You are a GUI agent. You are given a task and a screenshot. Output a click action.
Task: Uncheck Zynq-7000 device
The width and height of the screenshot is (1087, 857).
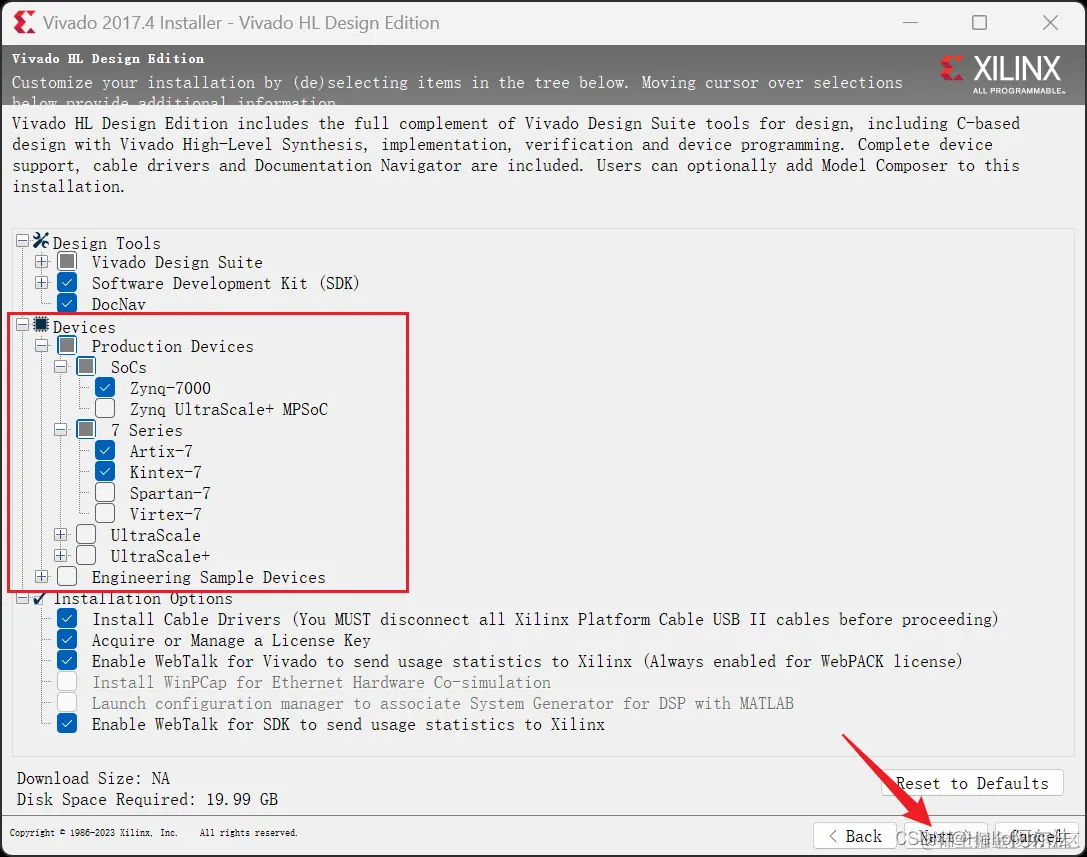(x=105, y=387)
